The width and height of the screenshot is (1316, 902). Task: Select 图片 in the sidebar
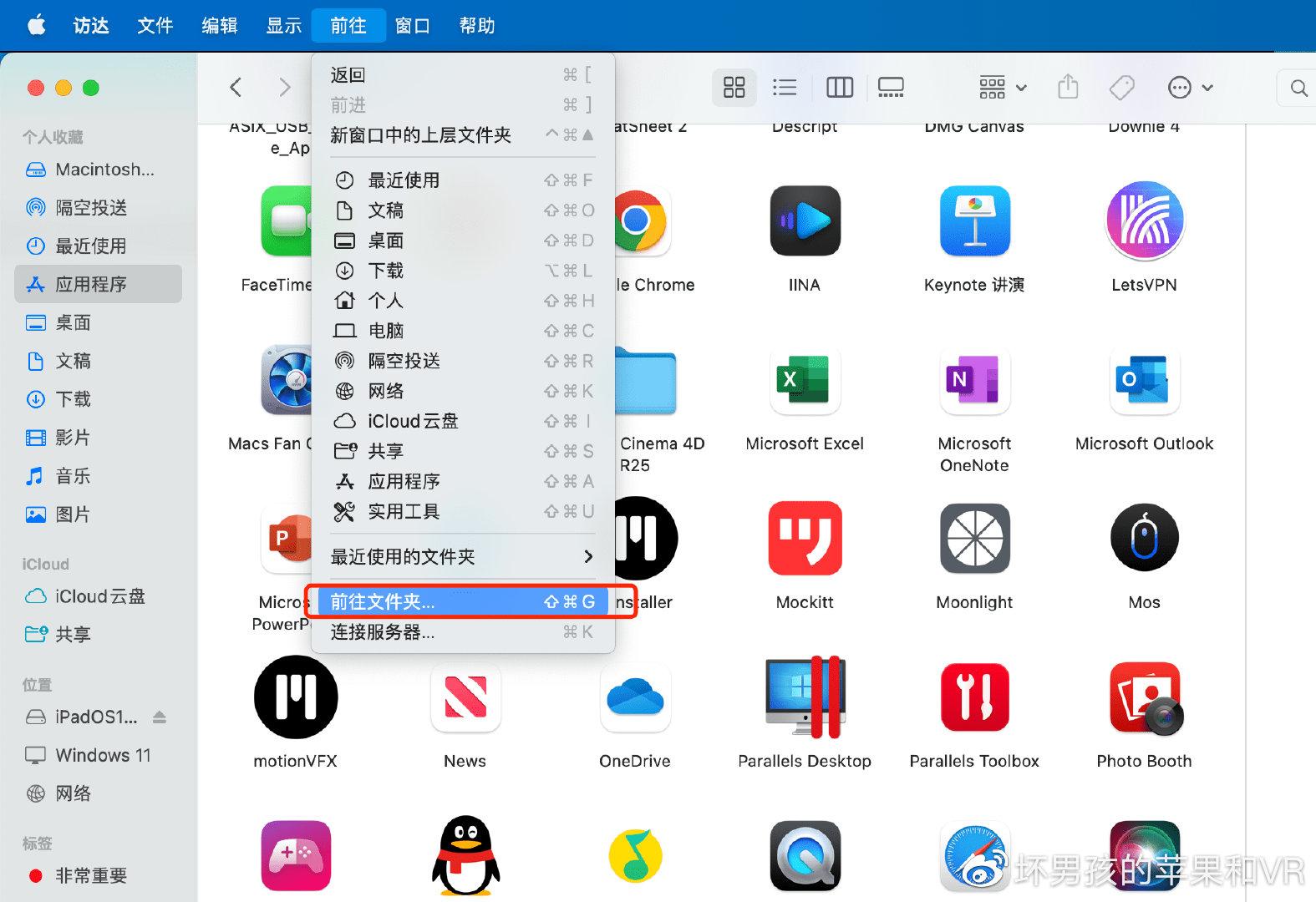coord(99,514)
